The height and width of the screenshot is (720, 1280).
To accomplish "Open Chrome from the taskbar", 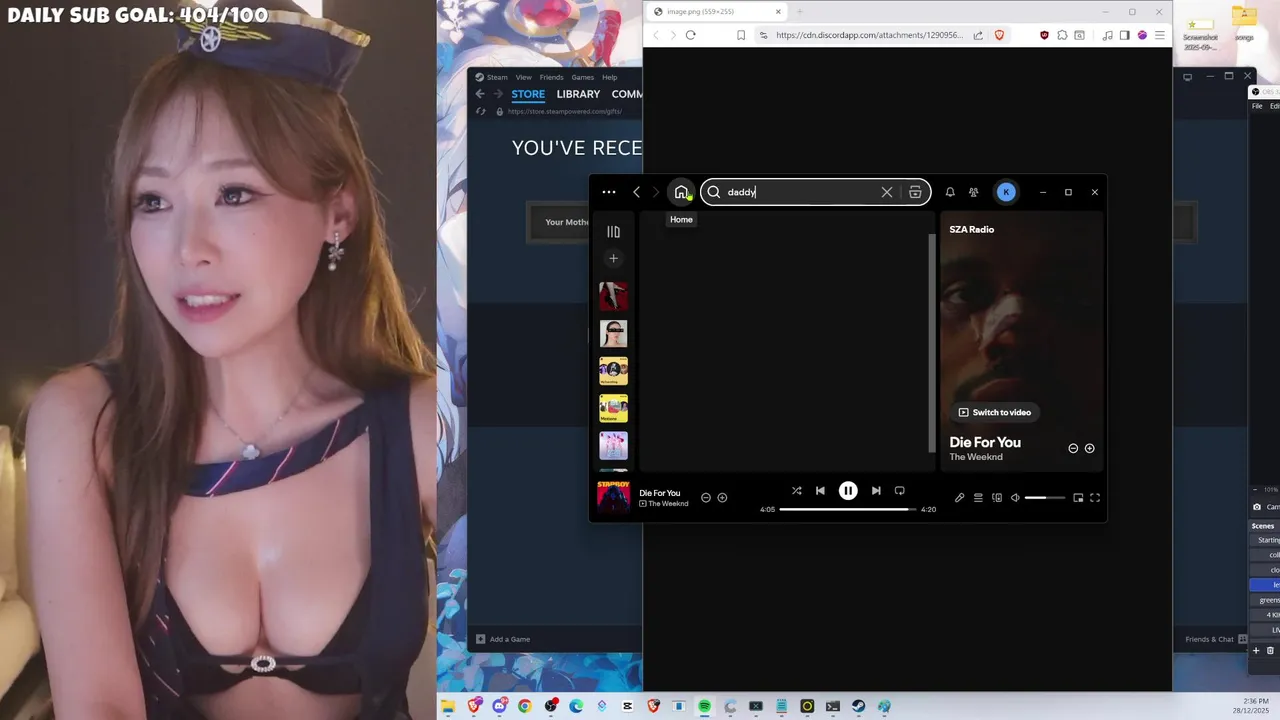I will point(524,706).
